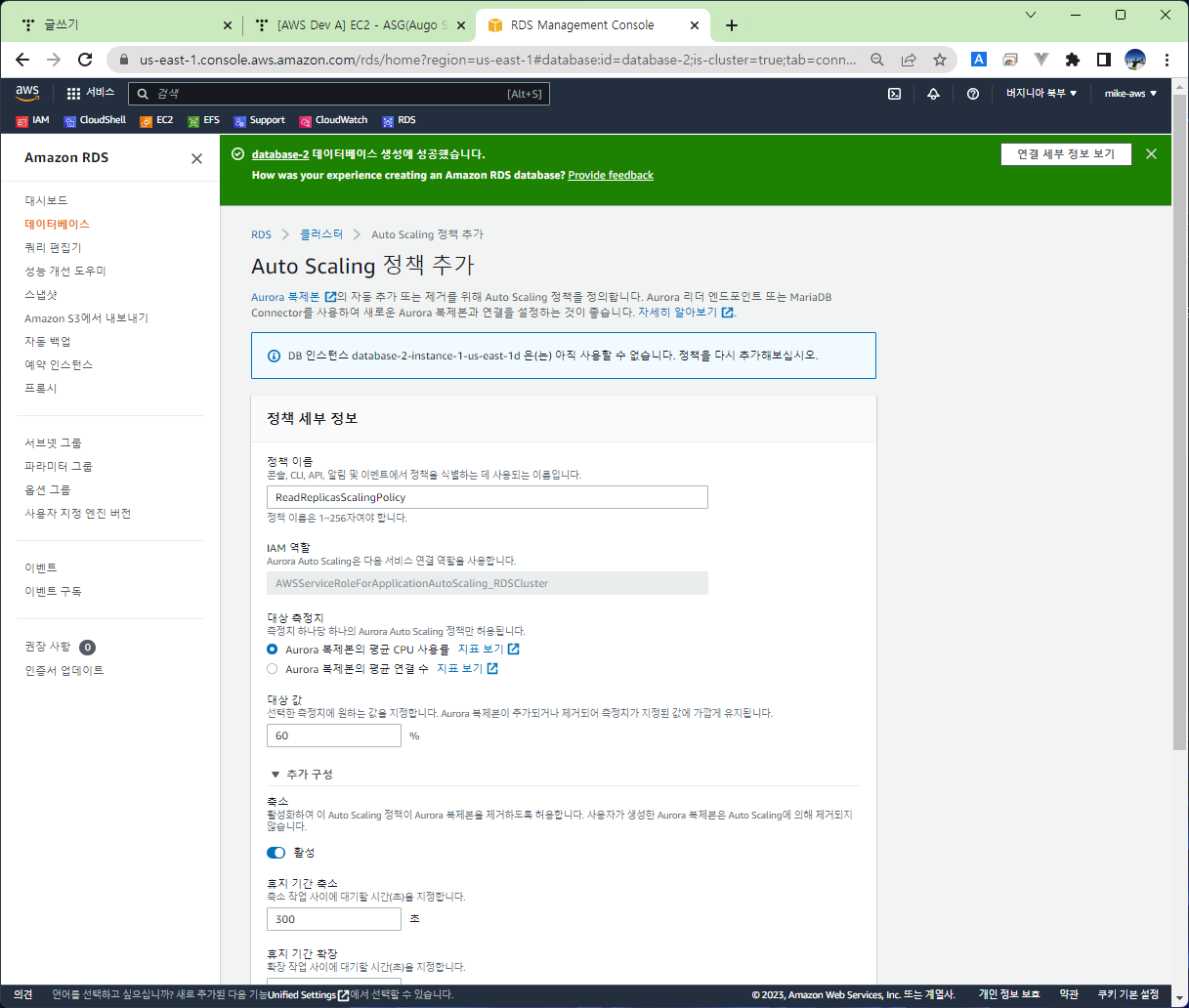Click 쿠키 기본 설정 in footer

tap(1127, 994)
